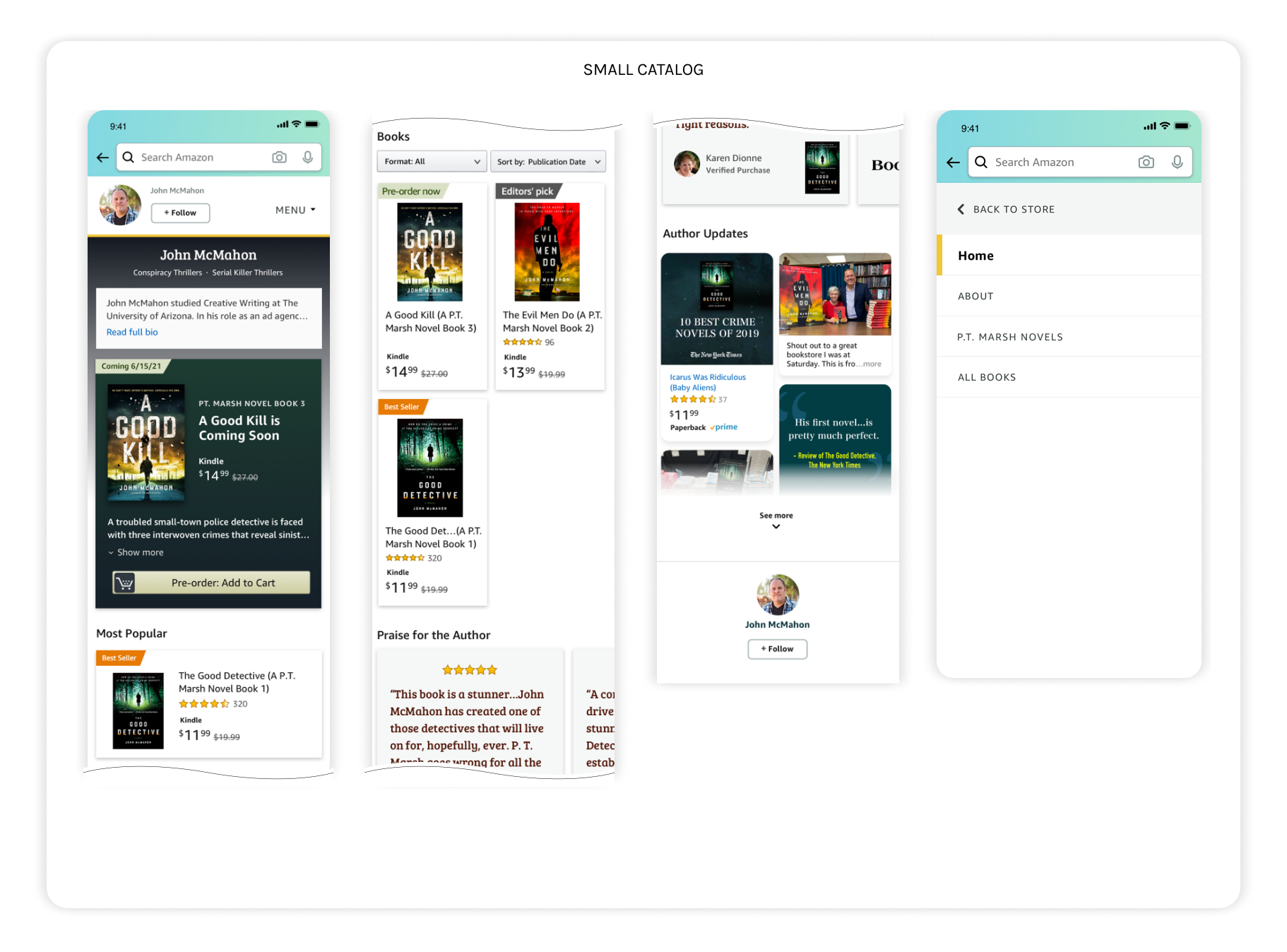Click the chevron next to BACK TO STORE
Screen dimensions: 1287x952
pos(961,209)
